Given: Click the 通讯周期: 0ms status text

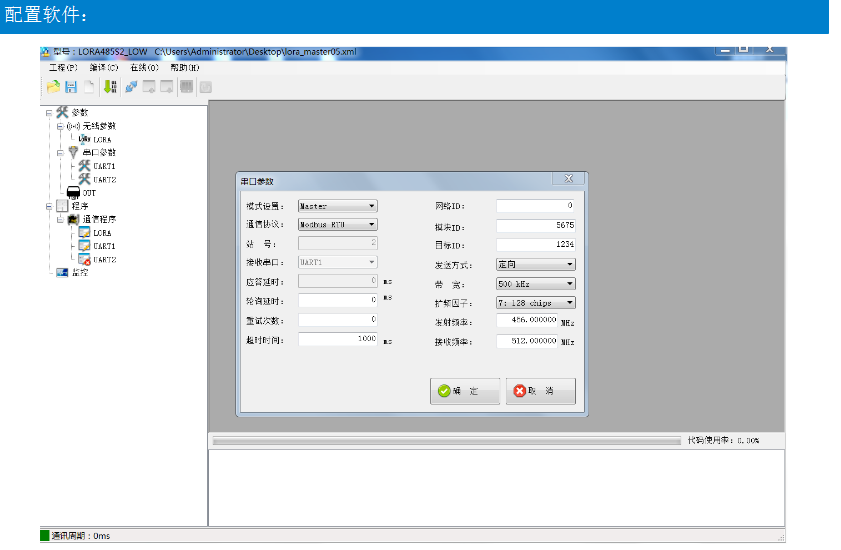Looking at the screenshot, I should [x=80, y=536].
